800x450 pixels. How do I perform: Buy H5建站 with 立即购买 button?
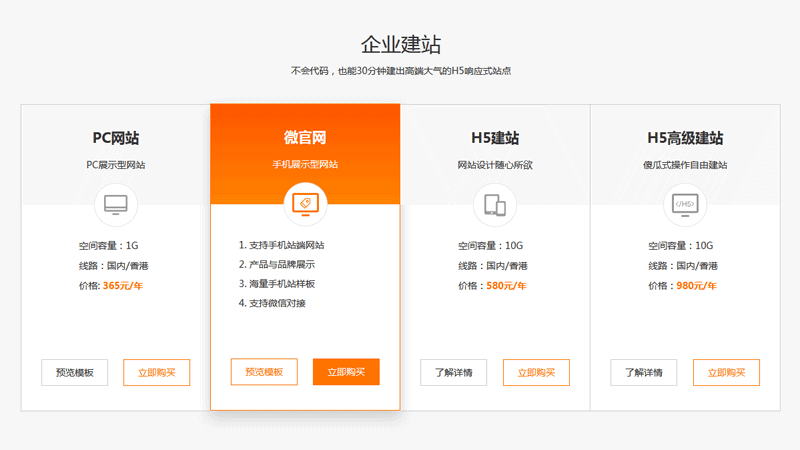[536, 372]
